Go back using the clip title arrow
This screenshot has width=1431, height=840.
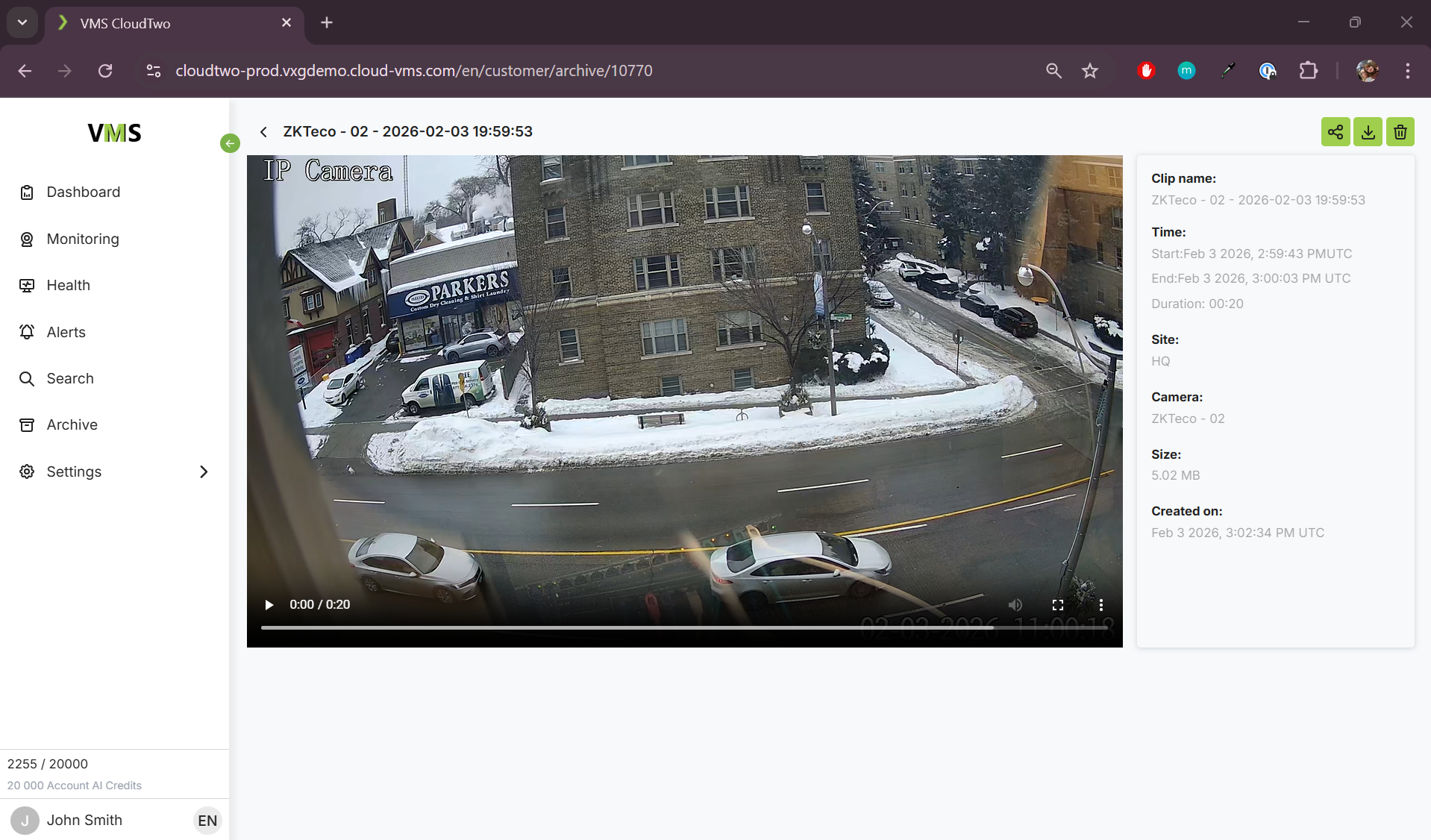[x=263, y=131]
